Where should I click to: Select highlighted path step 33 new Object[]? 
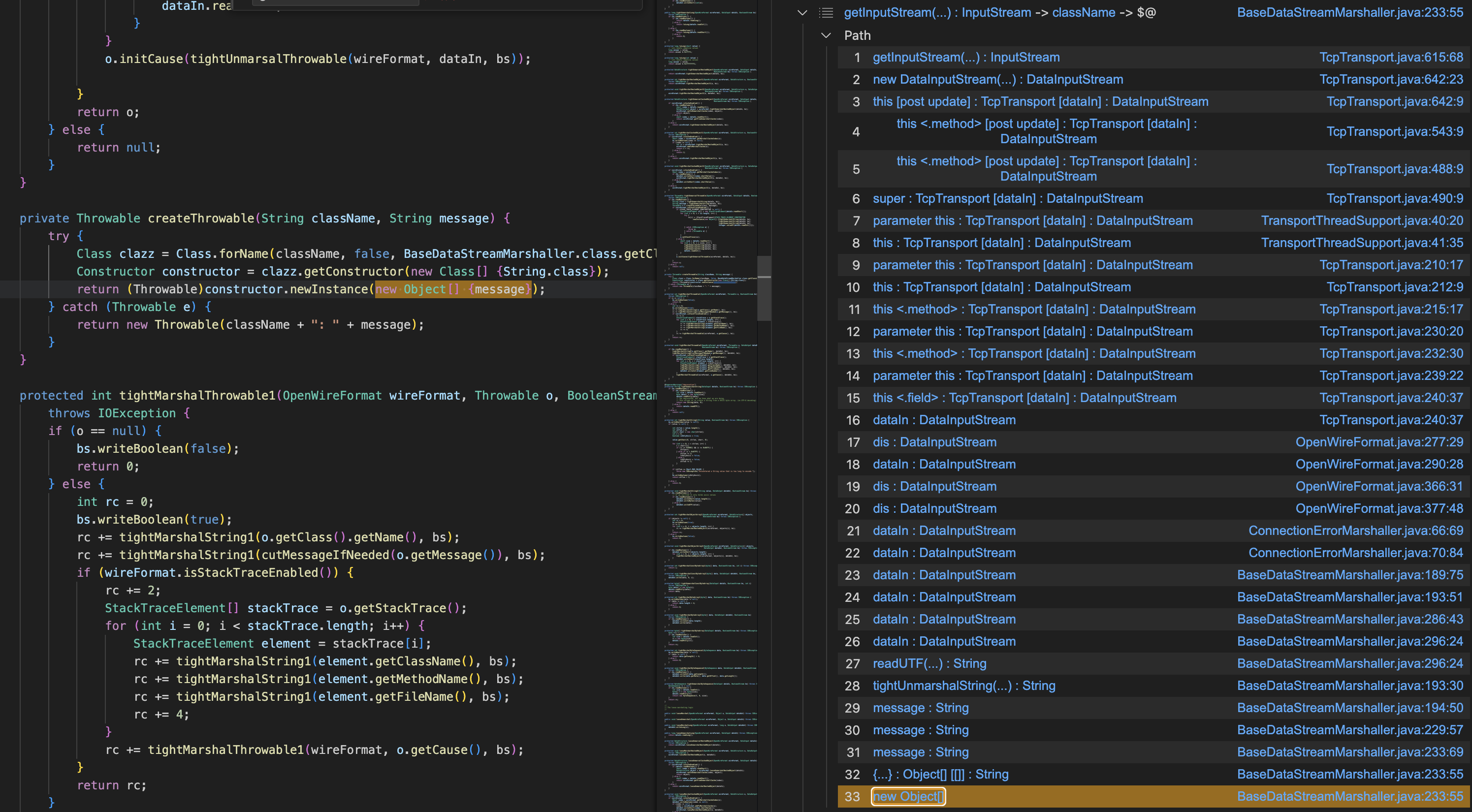click(908, 797)
